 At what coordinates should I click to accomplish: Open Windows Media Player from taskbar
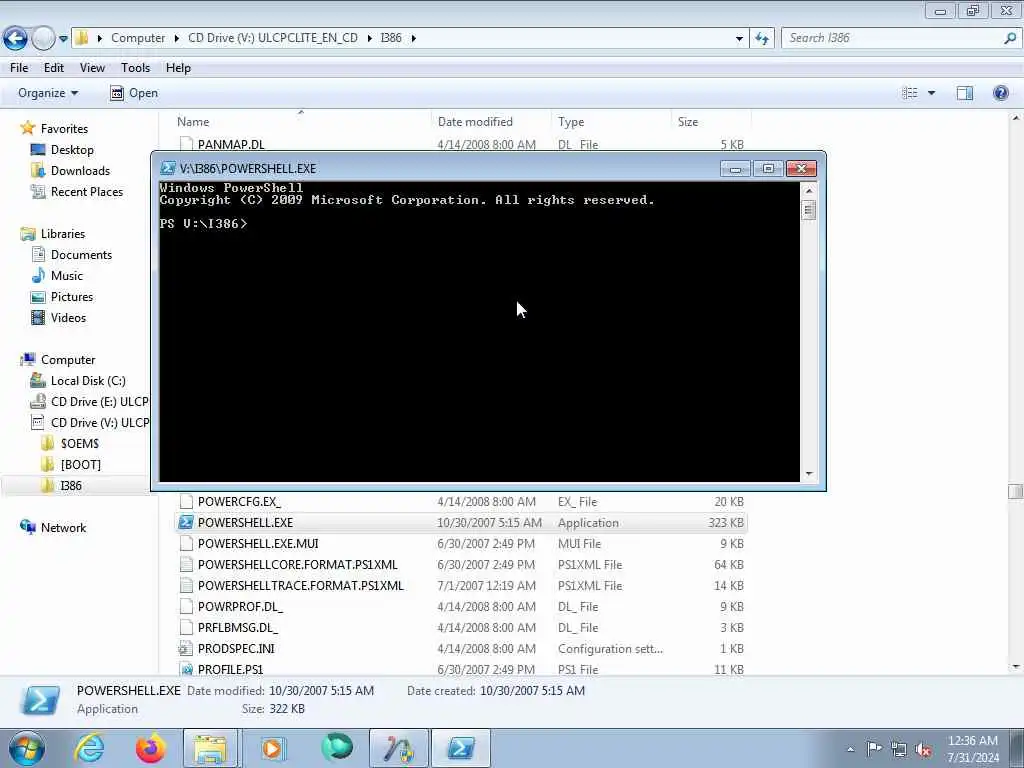[x=272, y=748]
